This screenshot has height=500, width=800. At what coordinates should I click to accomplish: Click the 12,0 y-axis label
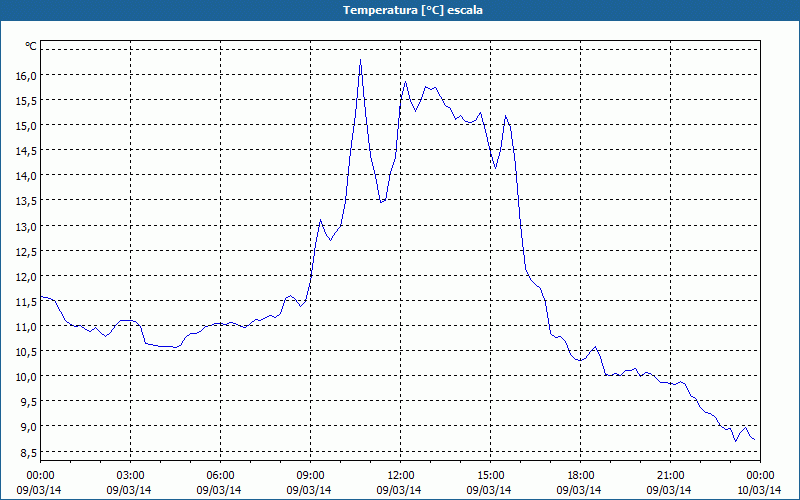27,276
